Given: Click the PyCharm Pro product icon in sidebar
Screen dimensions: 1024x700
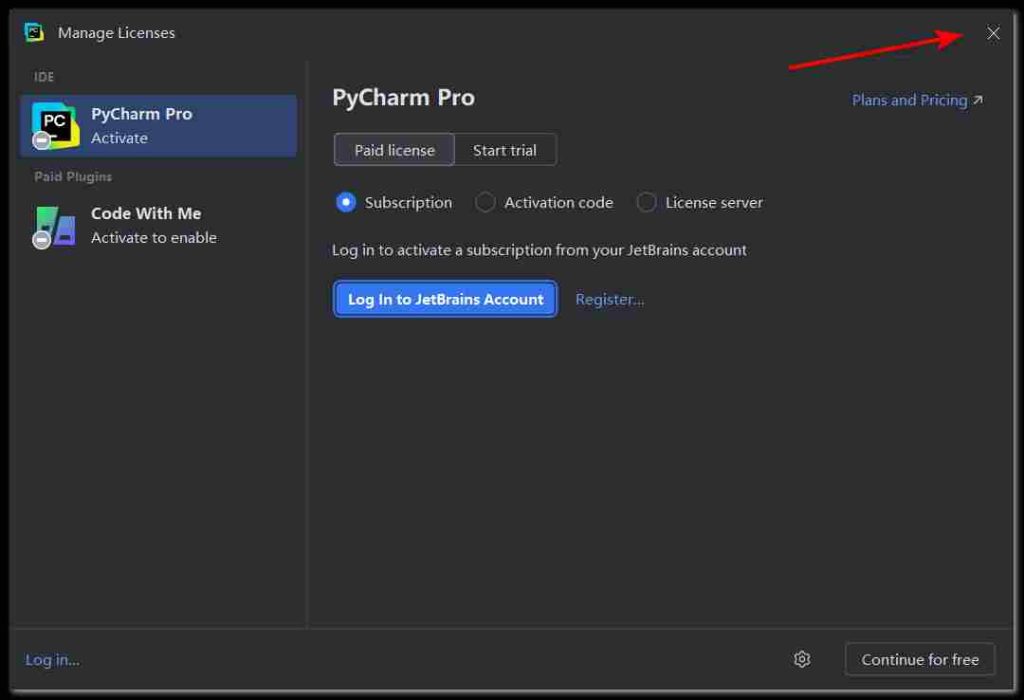Looking at the screenshot, I should click(55, 124).
